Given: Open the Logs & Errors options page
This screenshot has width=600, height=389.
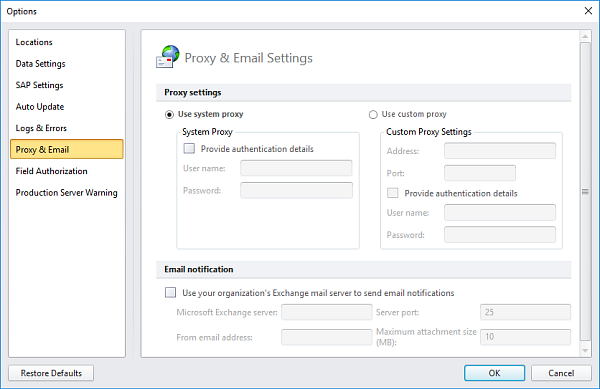Looking at the screenshot, I should pyautogui.click(x=67, y=128).
